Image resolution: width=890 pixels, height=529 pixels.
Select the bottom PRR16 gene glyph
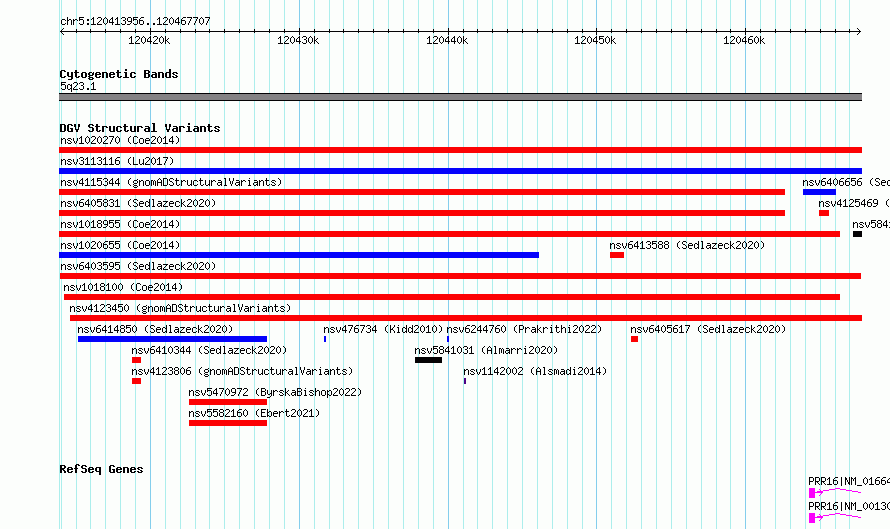coord(834,517)
